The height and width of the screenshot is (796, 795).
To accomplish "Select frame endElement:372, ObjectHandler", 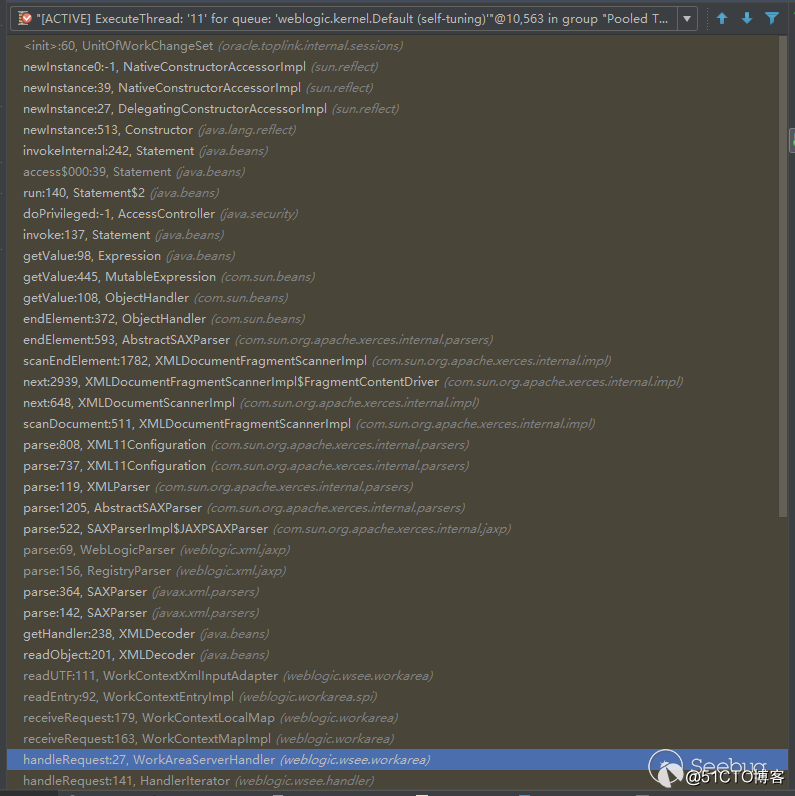I will (397, 319).
